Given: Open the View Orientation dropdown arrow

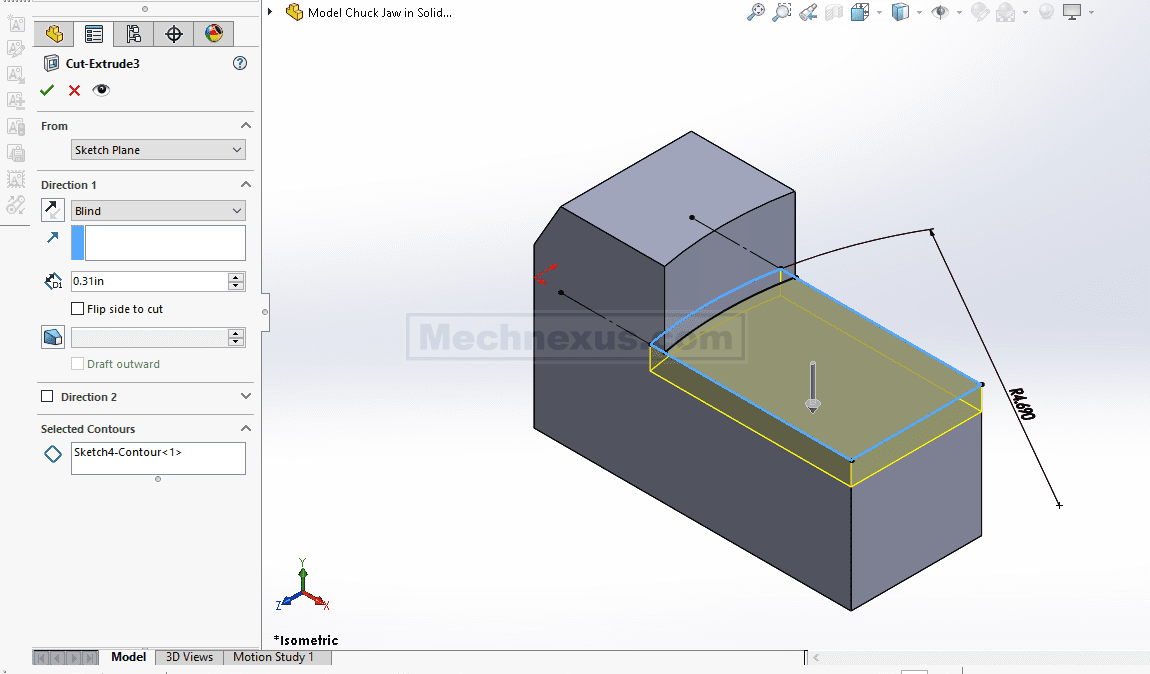Looking at the screenshot, I should click(x=879, y=13).
